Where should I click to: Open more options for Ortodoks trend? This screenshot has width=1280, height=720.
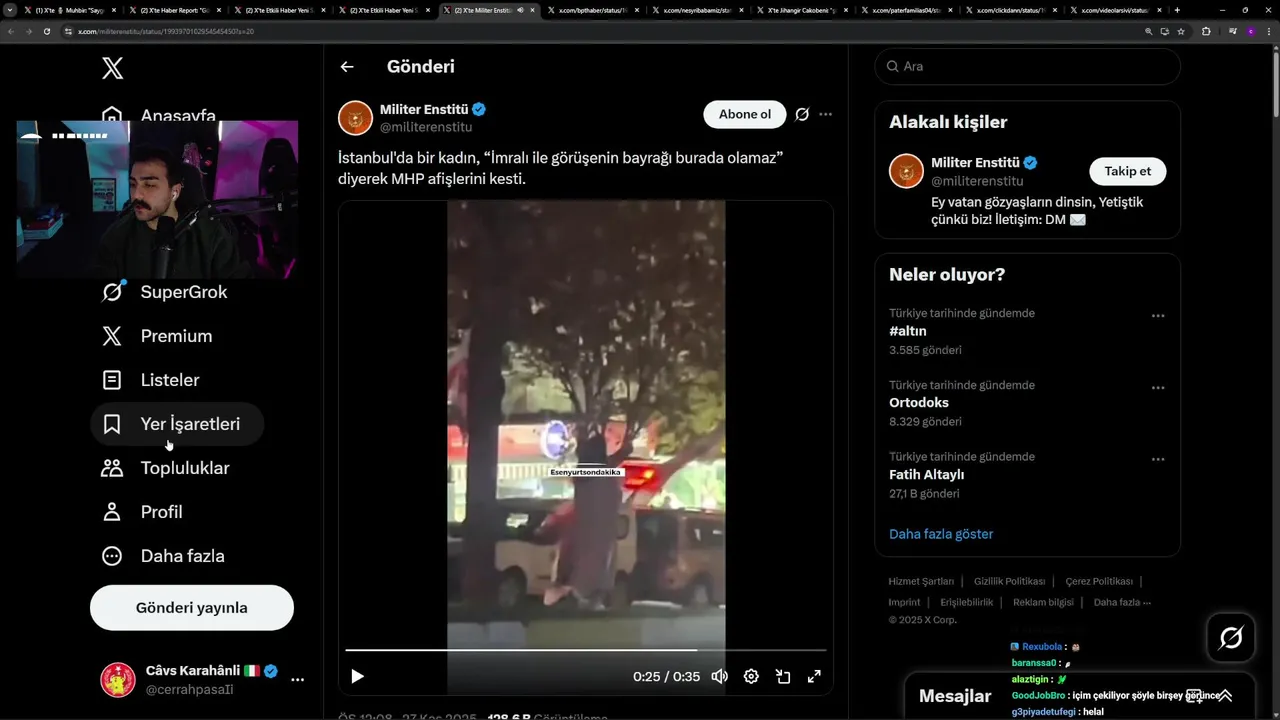1158,388
